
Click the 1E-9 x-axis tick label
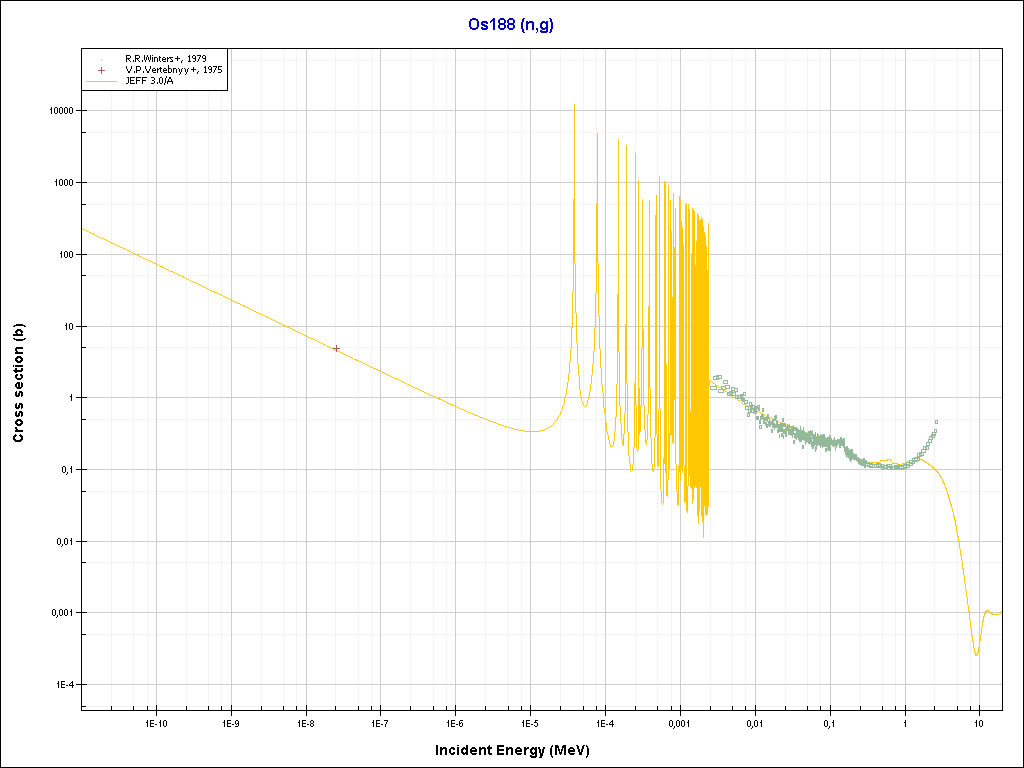[231, 722]
